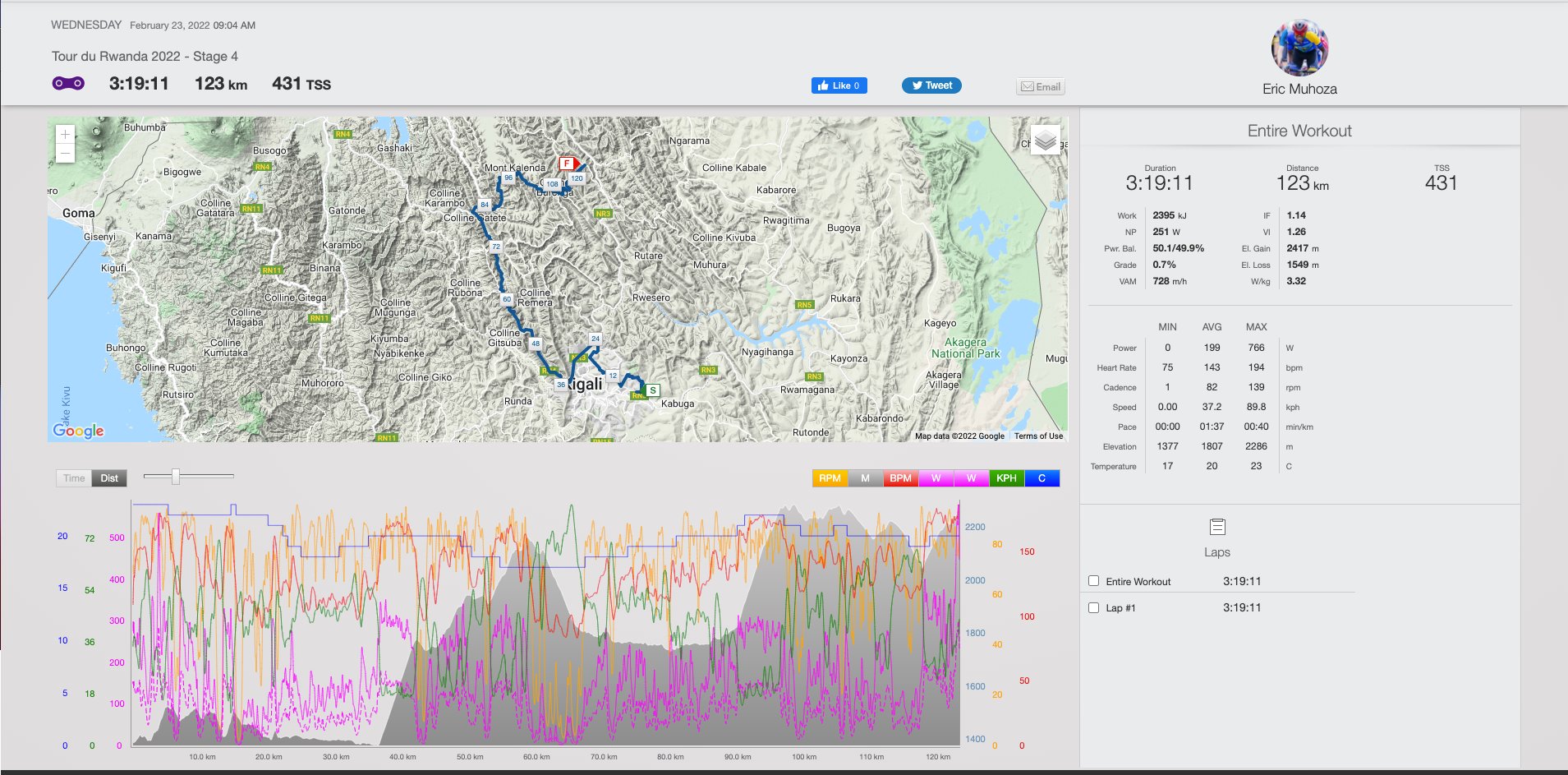Click the IF value 1.14

point(1296,215)
